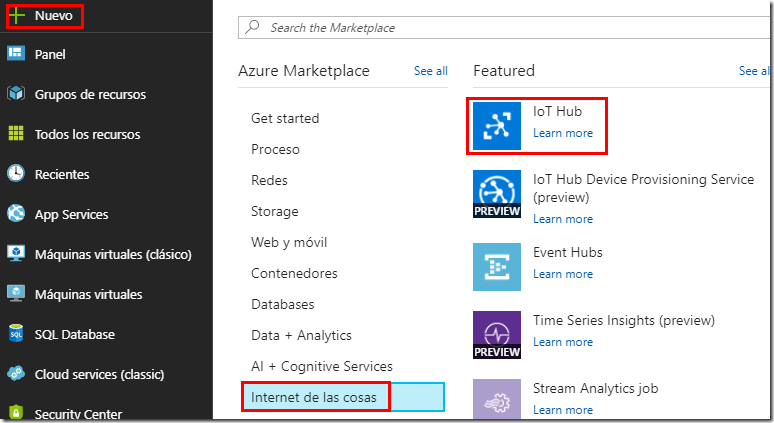Open the Nuevo menu label
This screenshot has height=423, width=774.
pyautogui.click(x=53, y=16)
